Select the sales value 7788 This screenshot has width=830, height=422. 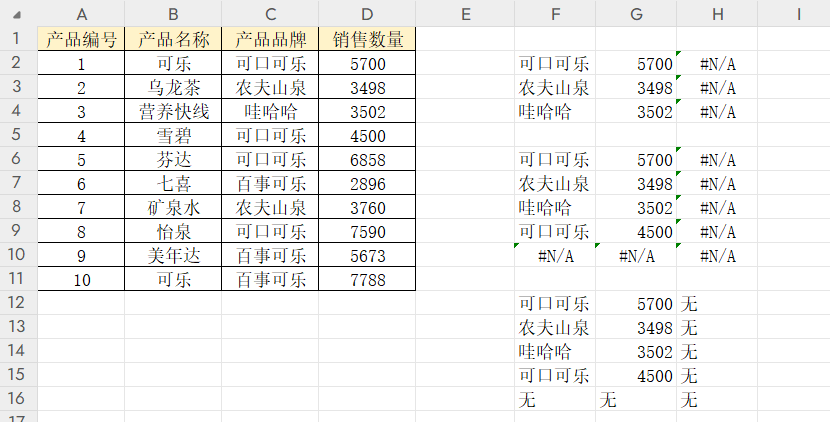coord(368,280)
